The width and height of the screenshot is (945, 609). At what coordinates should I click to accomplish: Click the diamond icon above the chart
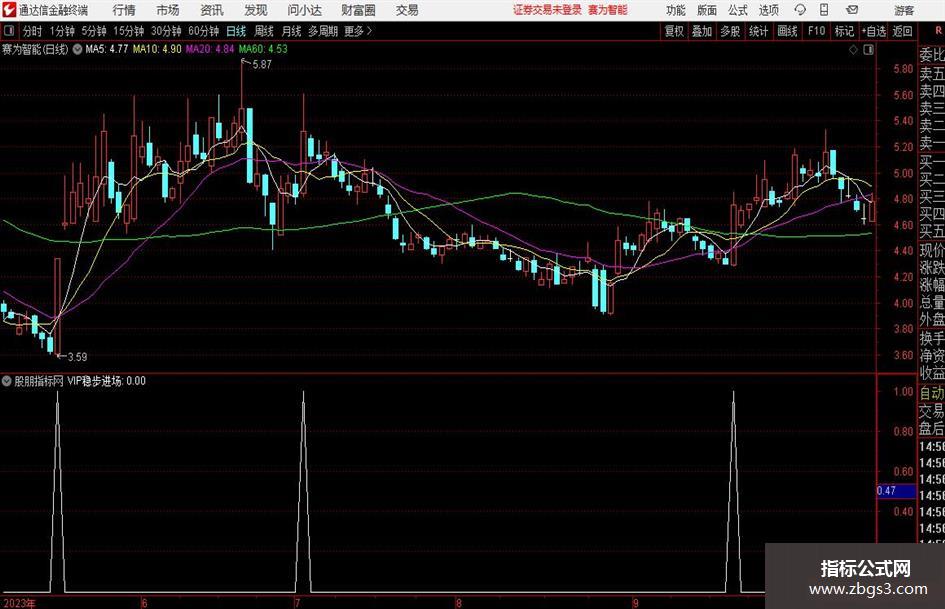[x=853, y=50]
